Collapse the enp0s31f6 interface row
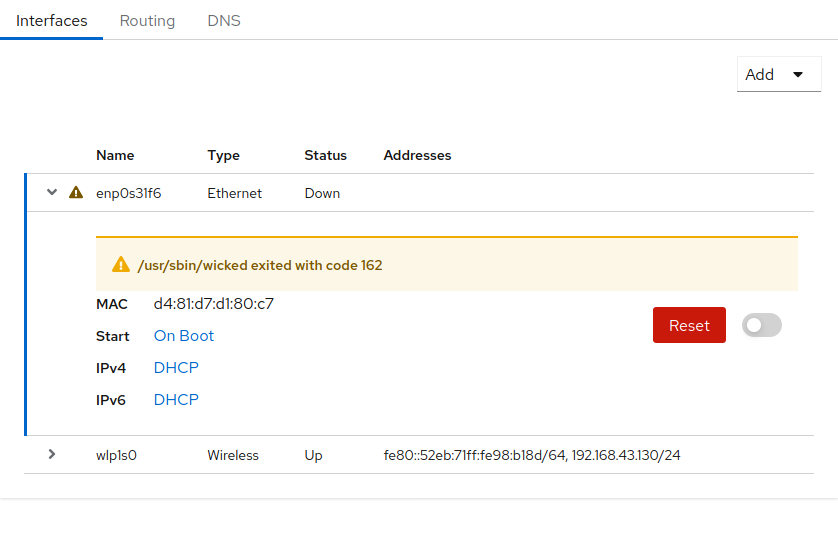The image size is (838, 549). (52, 193)
